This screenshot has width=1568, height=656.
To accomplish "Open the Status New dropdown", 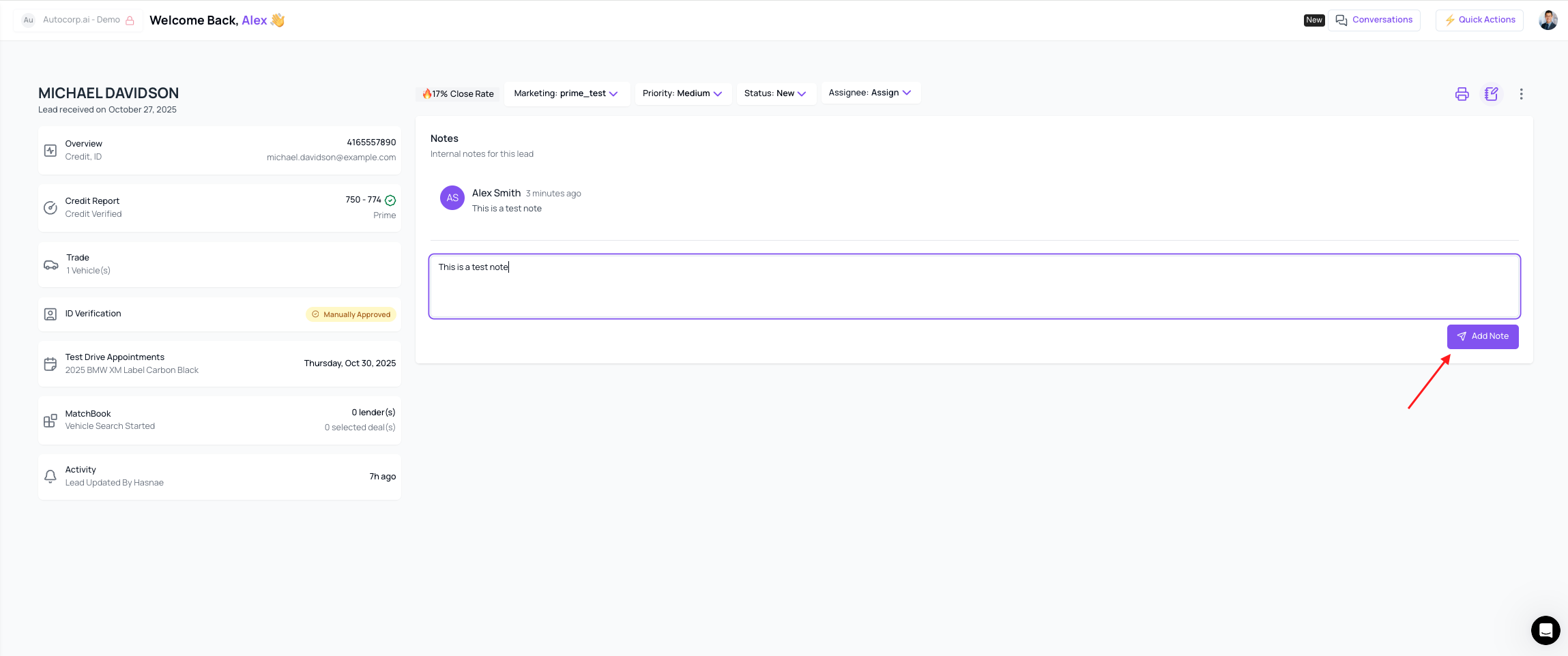I will [775, 93].
